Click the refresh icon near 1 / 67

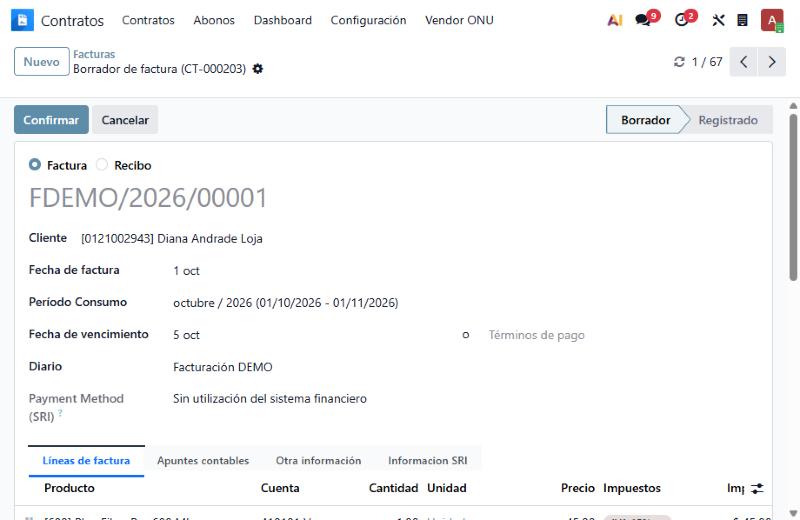coord(679,62)
